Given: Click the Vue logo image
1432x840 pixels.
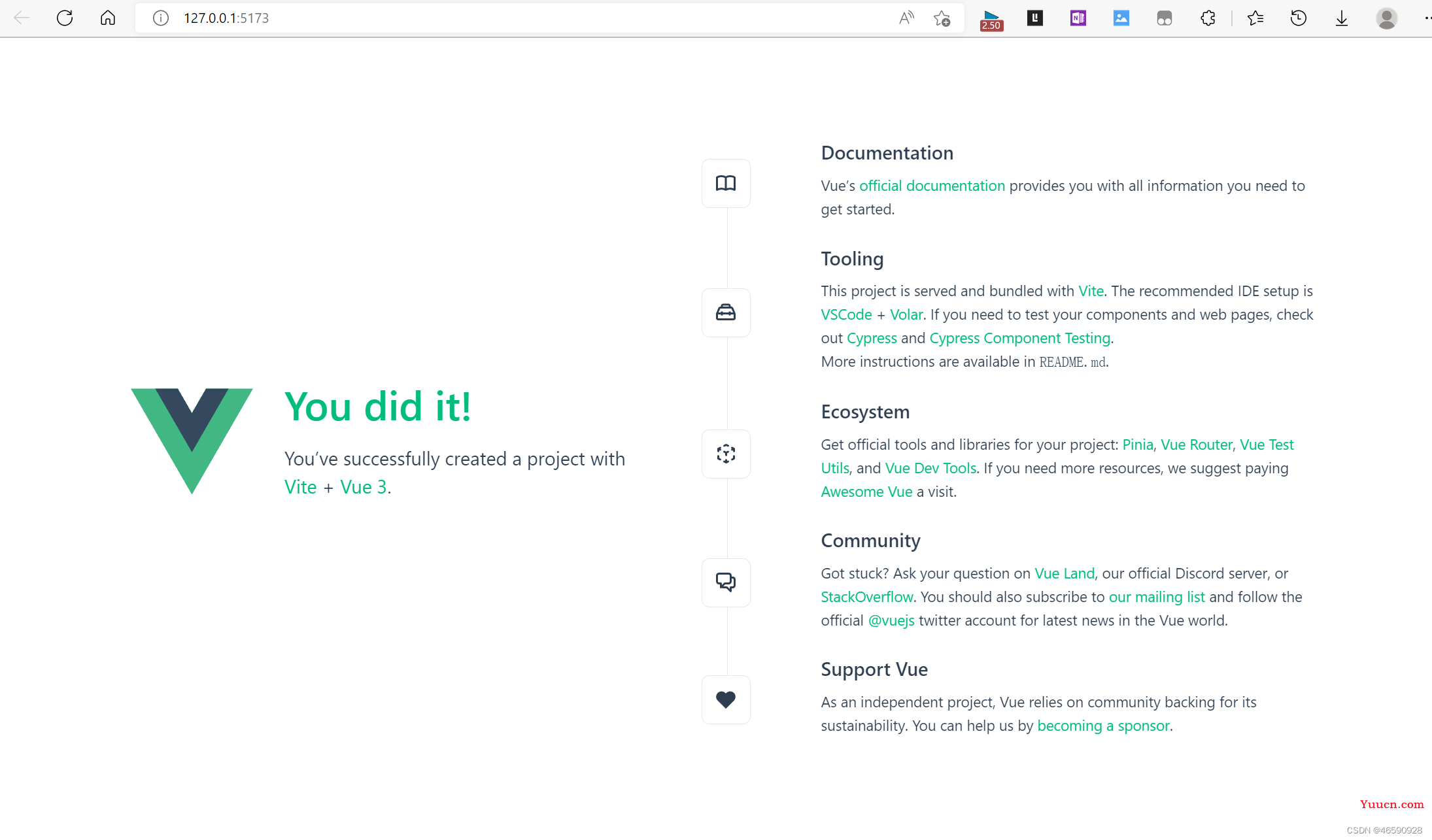Looking at the screenshot, I should pos(192,441).
